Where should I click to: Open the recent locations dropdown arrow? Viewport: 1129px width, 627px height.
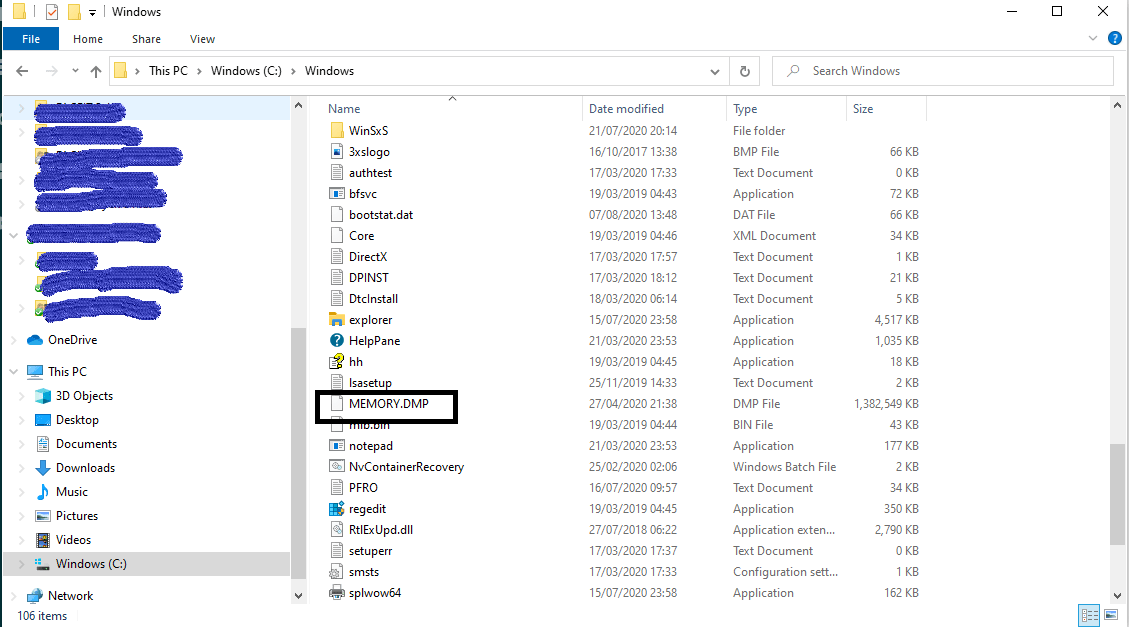pyautogui.click(x=76, y=71)
